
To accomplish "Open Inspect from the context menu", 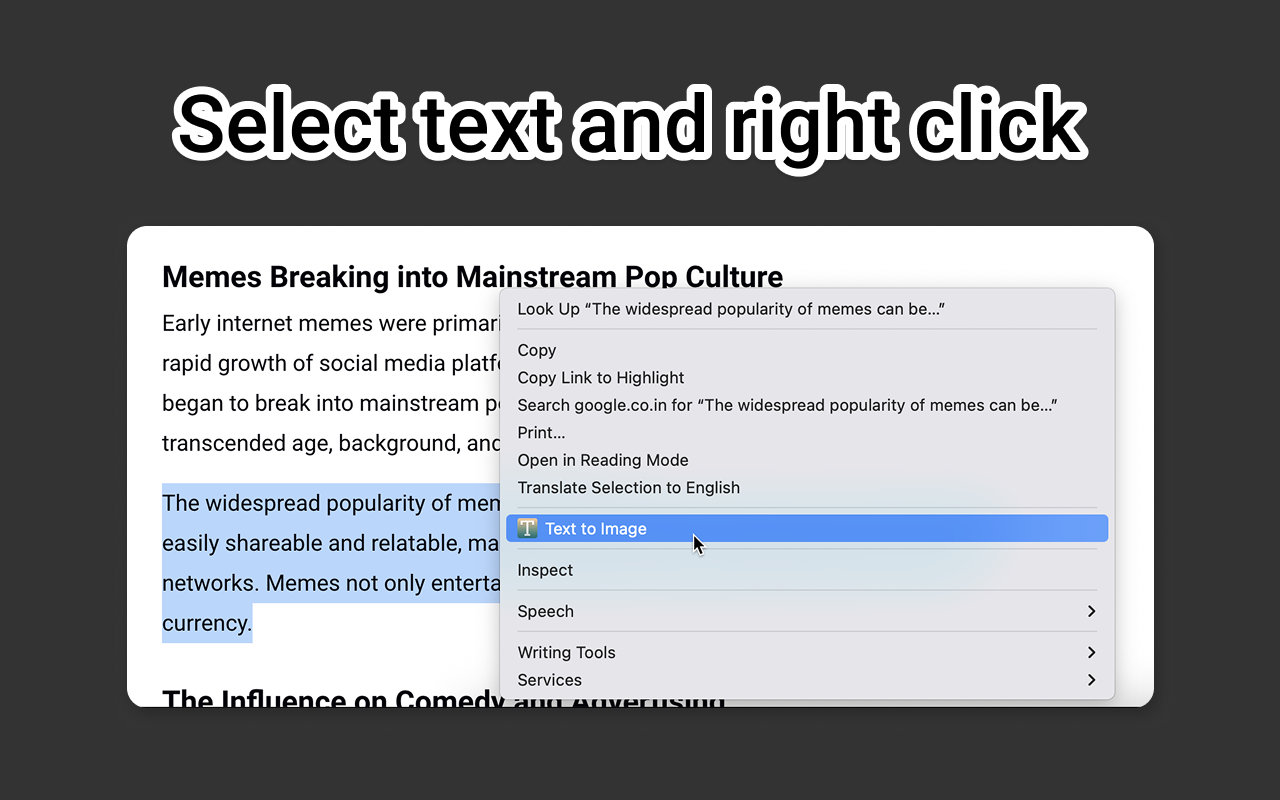I will 545,570.
